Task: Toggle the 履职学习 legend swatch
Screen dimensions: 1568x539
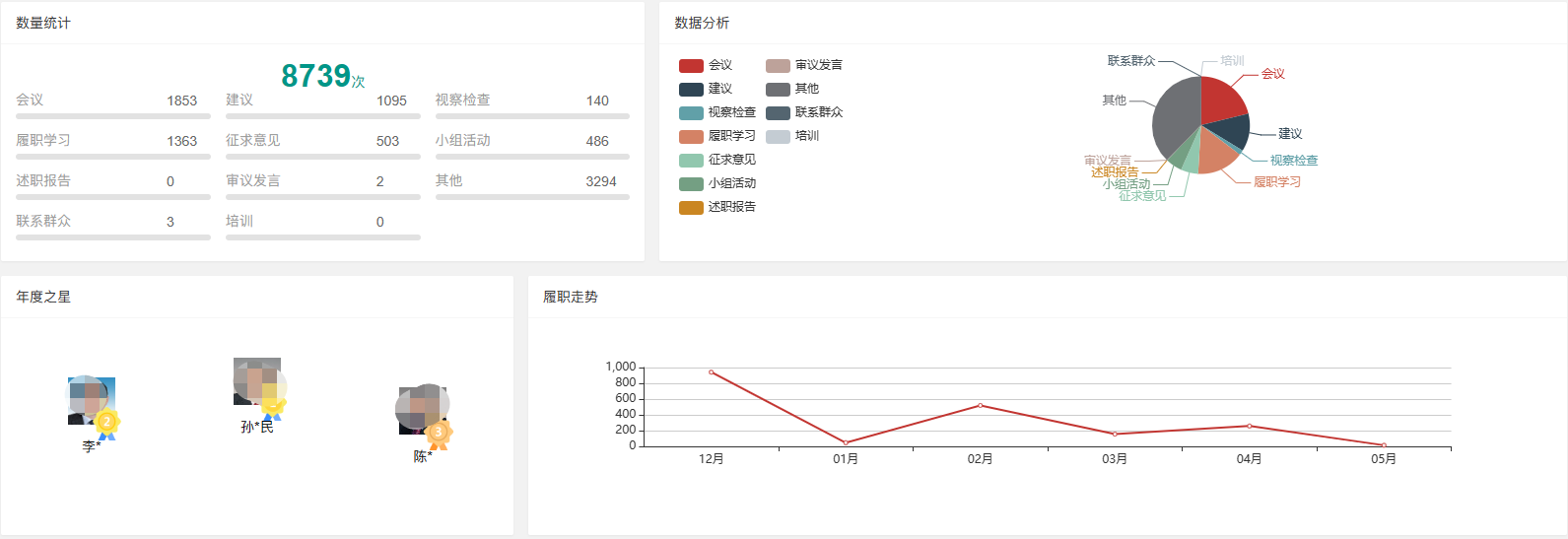Action: click(691, 136)
